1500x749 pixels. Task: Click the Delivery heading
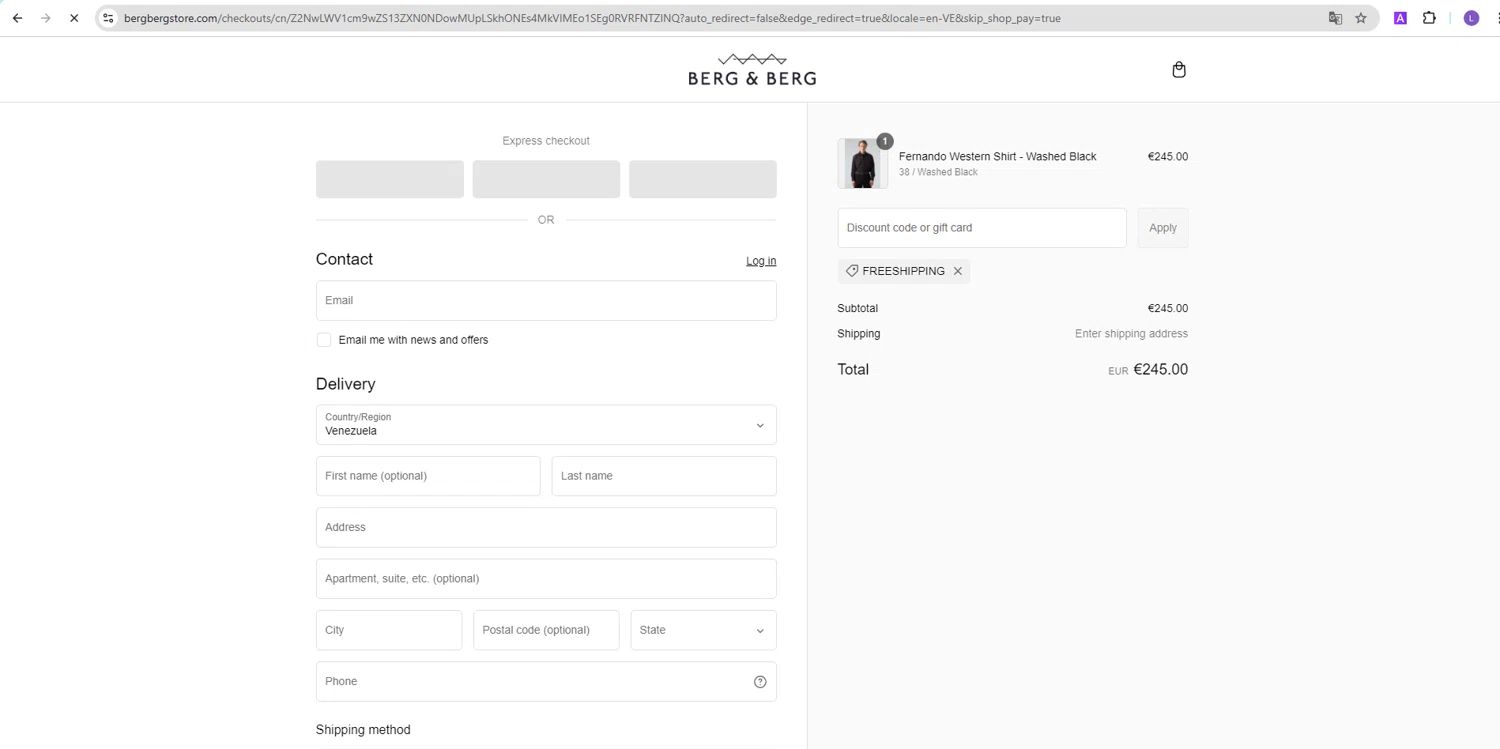pos(346,384)
